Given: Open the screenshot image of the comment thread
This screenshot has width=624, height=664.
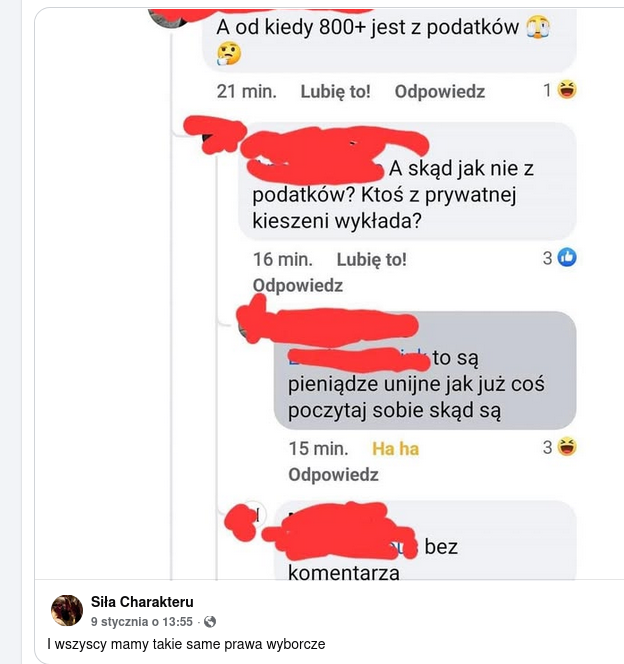Looking at the screenshot, I should click(x=329, y=294).
